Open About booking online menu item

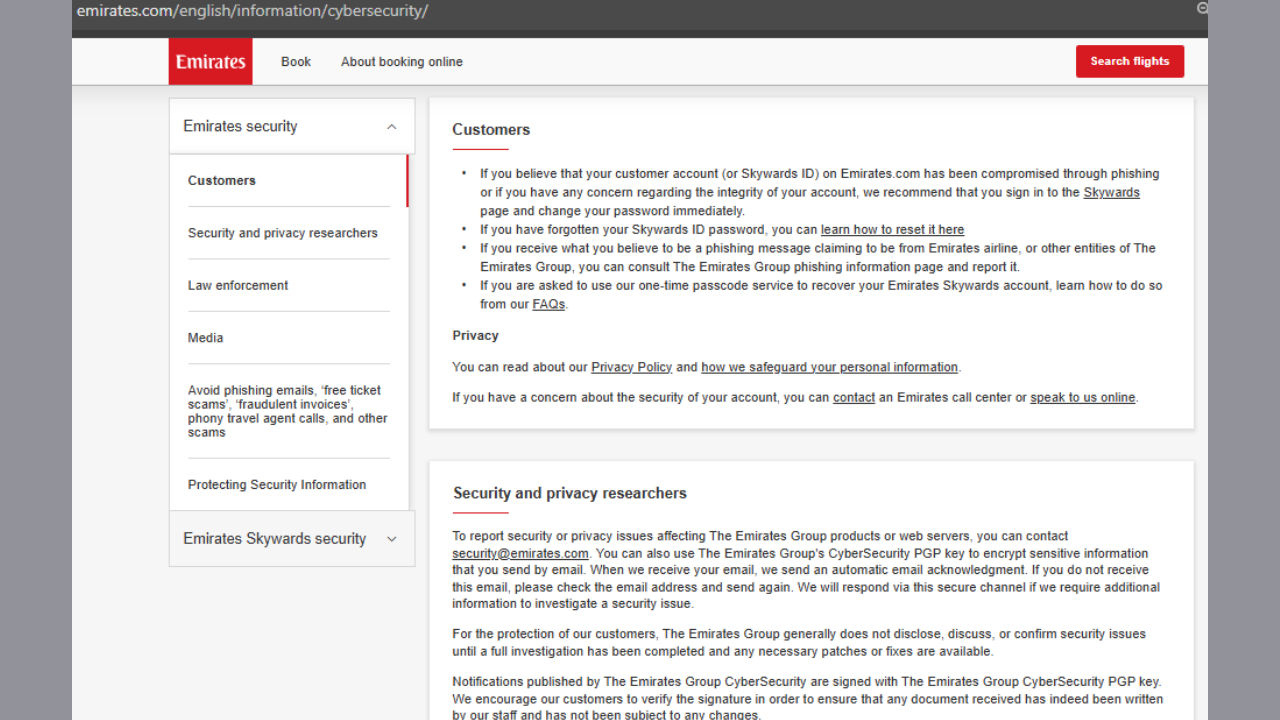pos(401,62)
